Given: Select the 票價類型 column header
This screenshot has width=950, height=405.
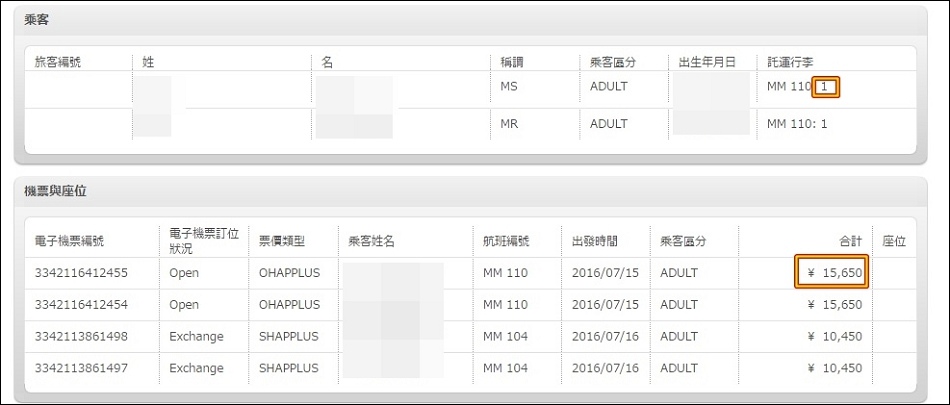Looking at the screenshot, I should (x=282, y=241).
